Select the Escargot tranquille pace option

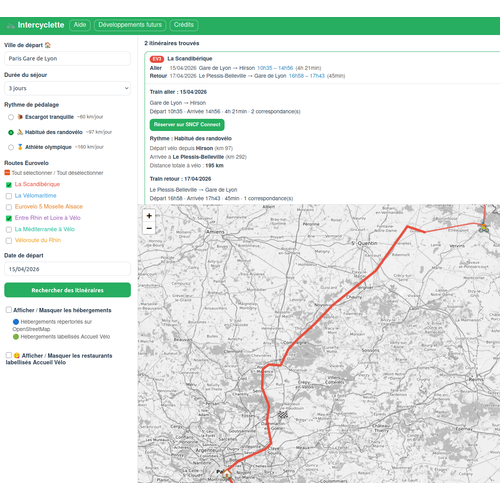click(x=11, y=117)
